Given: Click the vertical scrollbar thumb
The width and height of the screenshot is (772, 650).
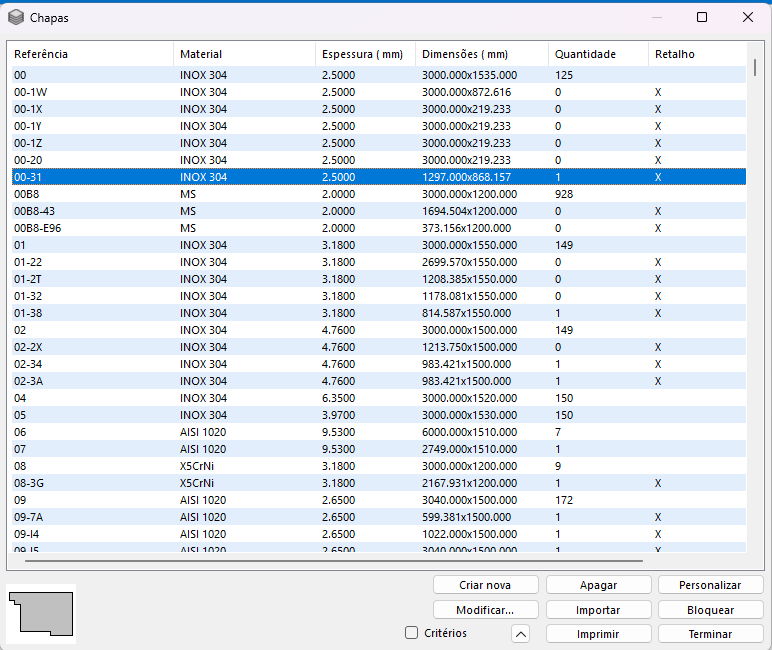Looking at the screenshot, I should tap(755, 67).
